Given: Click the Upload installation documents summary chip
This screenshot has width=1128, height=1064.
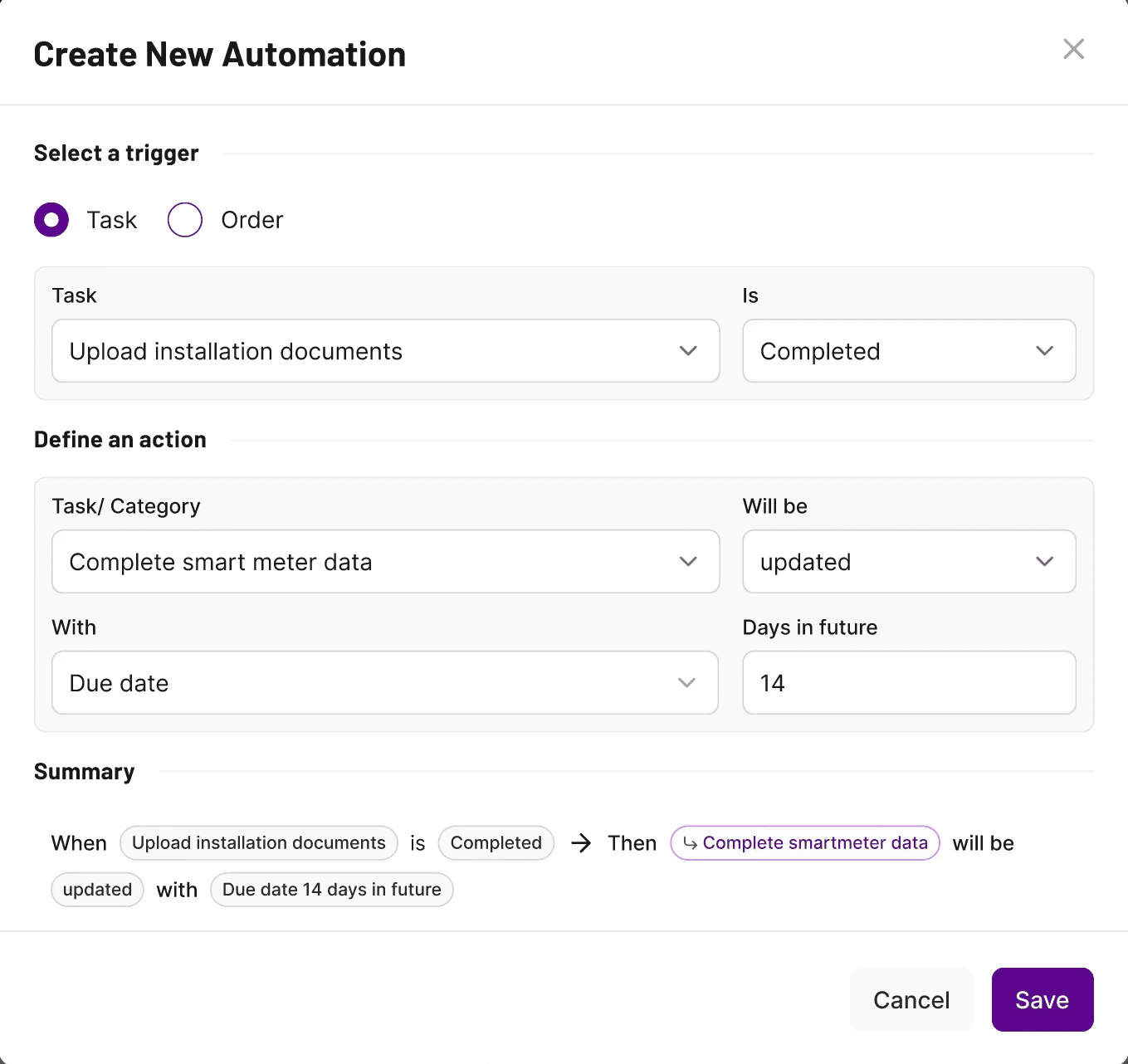Looking at the screenshot, I should tap(259, 843).
